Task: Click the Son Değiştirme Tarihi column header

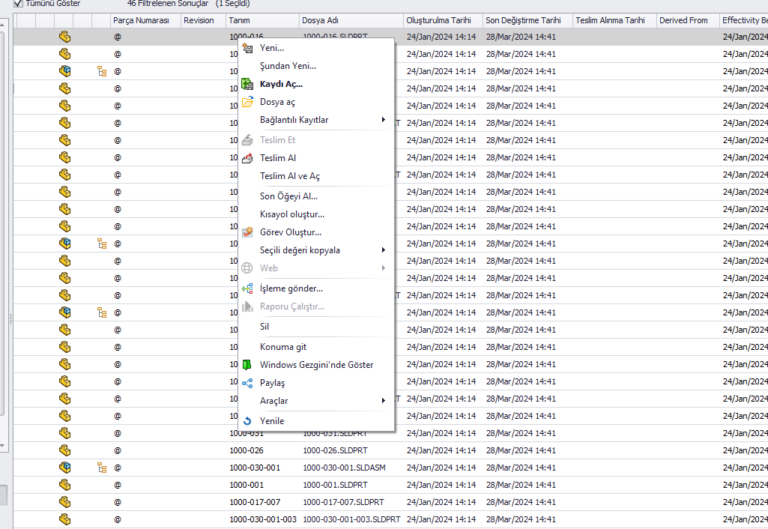Action: tap(523, 20)
